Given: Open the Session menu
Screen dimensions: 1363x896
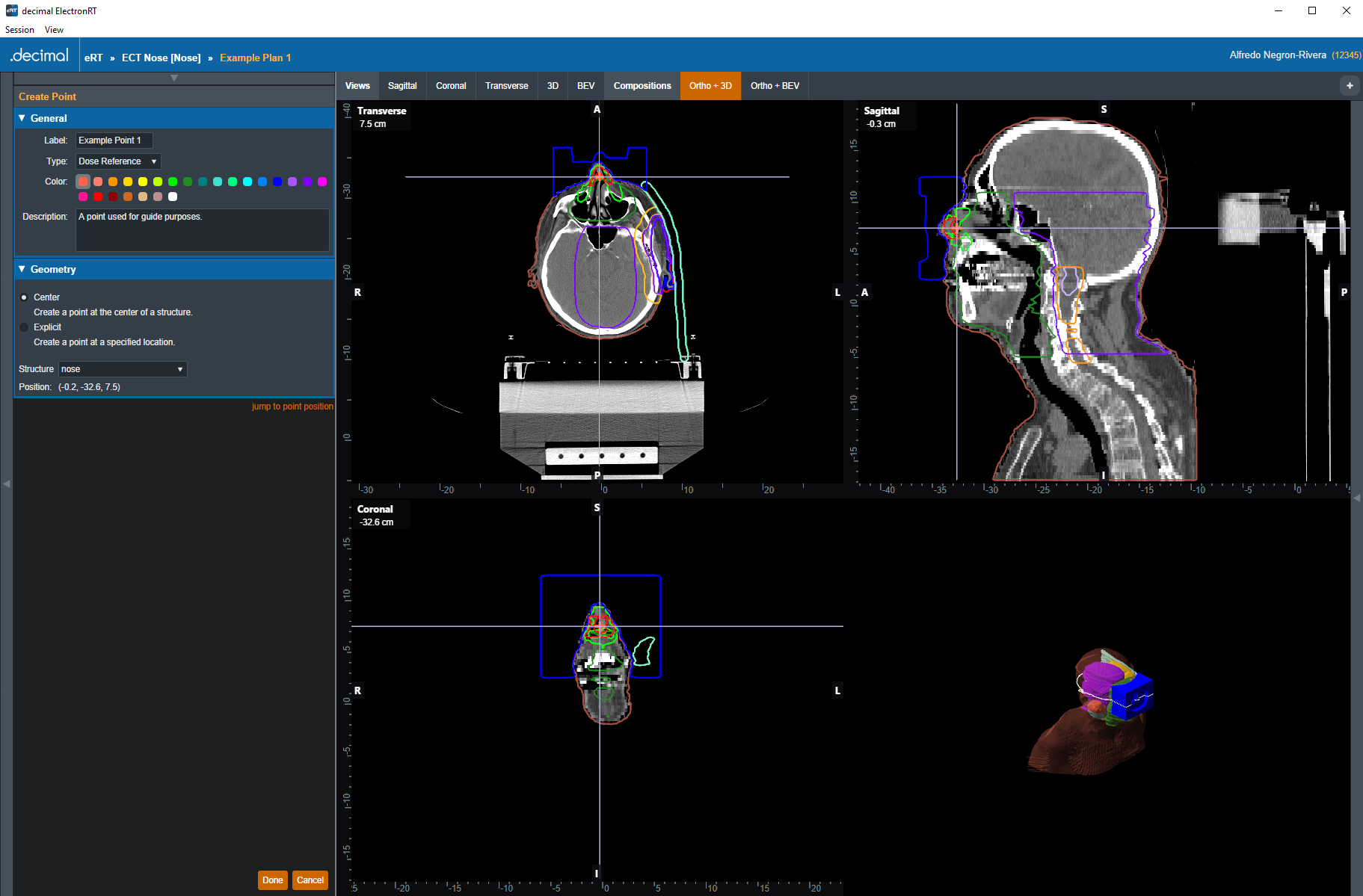Looking at the screenshot, I should pyautogui.click(x=19, y=30).
